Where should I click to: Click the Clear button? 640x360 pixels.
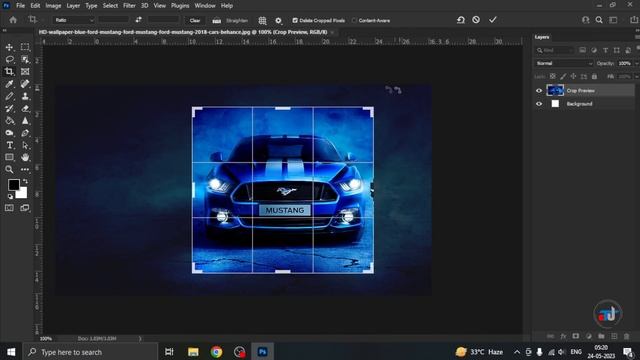(195, 20)
